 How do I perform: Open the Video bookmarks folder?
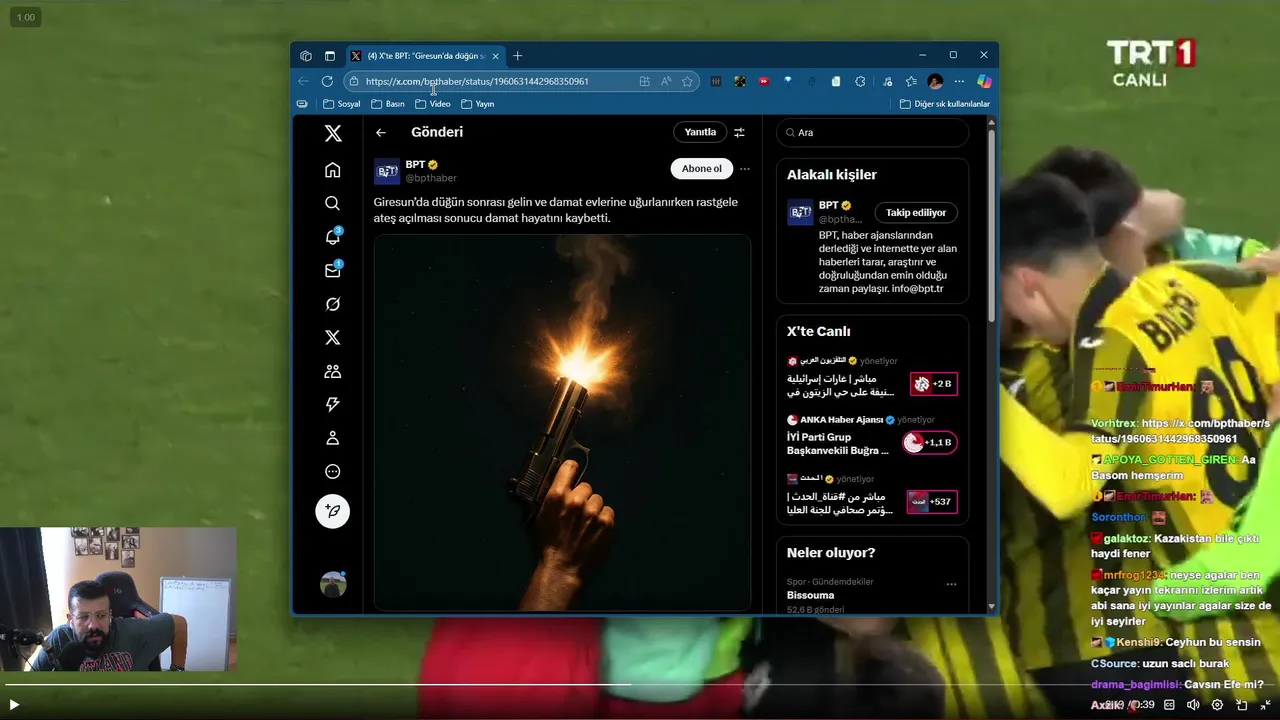pyautogui.click(x=433, y=104)
